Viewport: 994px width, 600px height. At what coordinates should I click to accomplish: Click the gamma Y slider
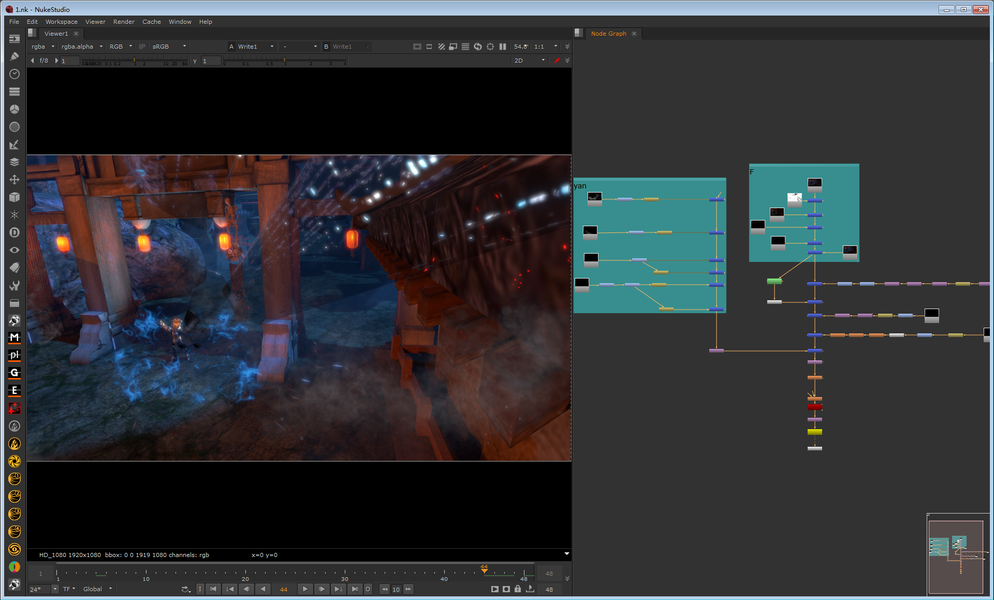point(284,61)
